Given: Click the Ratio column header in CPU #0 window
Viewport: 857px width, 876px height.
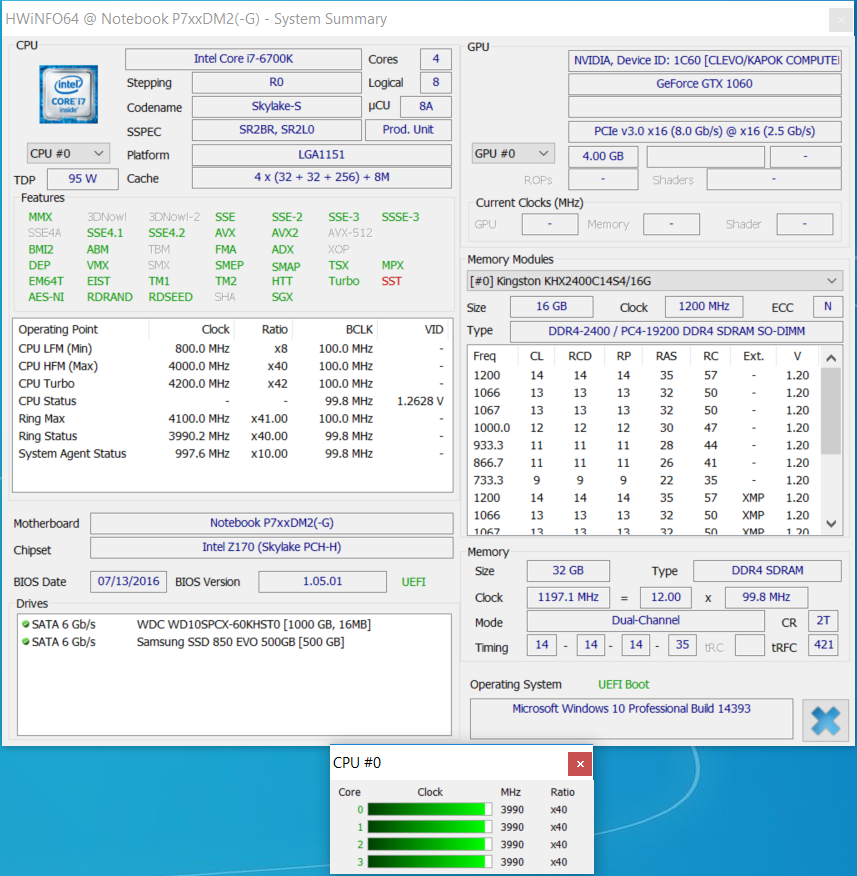Looking at the screenshot, I should [562, 792].
